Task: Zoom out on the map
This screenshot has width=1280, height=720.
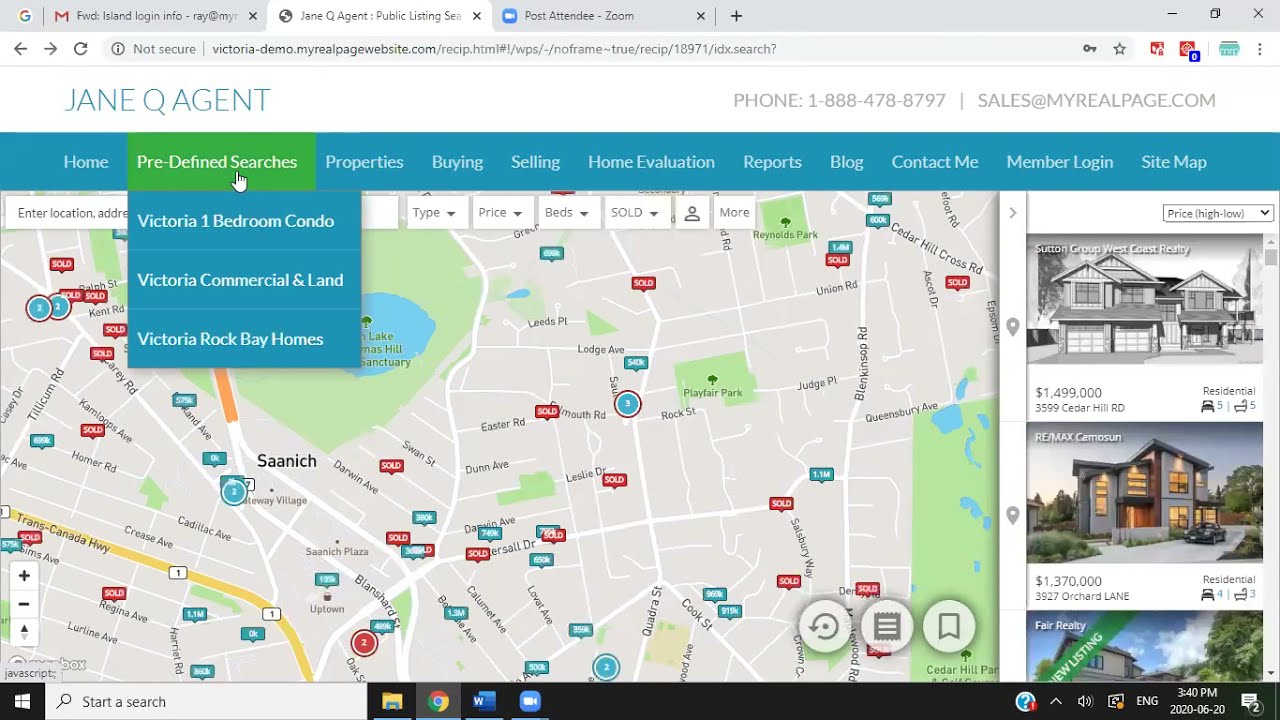Action: coord(24,604)
